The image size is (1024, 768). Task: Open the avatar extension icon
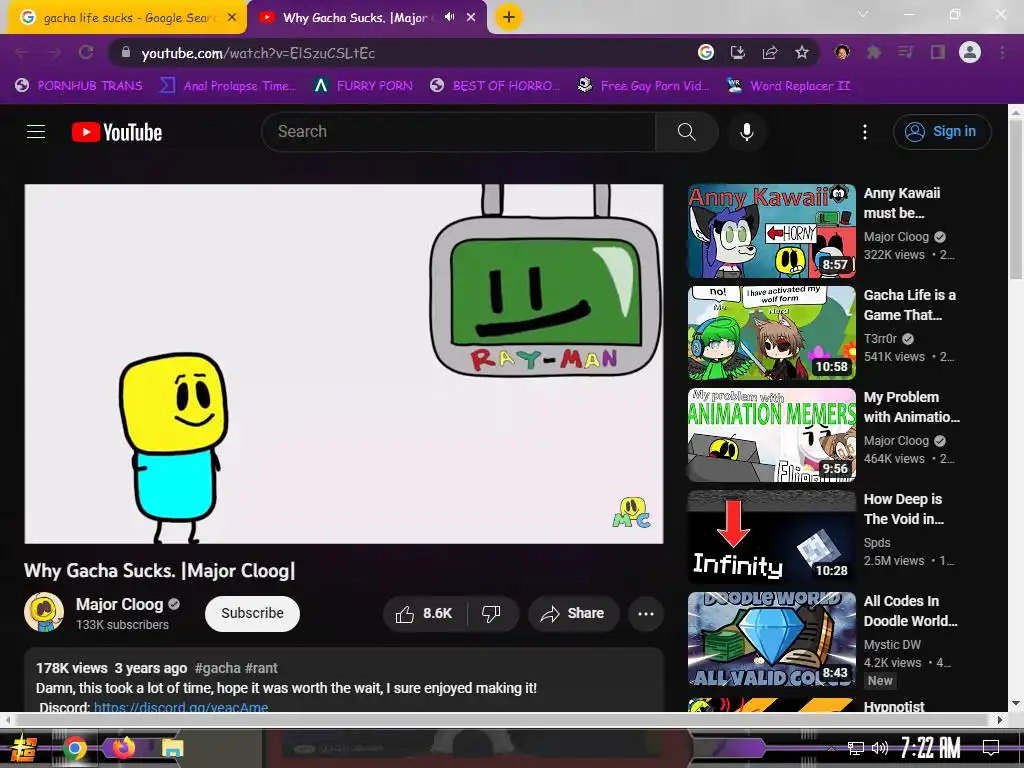click(842, 52)
